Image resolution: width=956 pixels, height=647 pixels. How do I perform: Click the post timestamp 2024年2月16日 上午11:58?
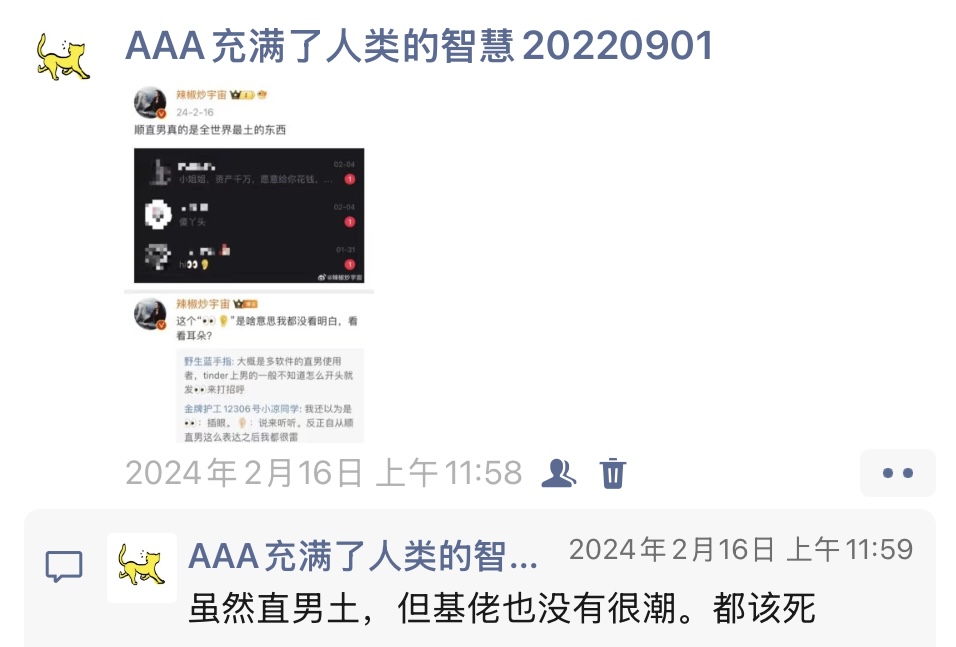tap(324, 473)
